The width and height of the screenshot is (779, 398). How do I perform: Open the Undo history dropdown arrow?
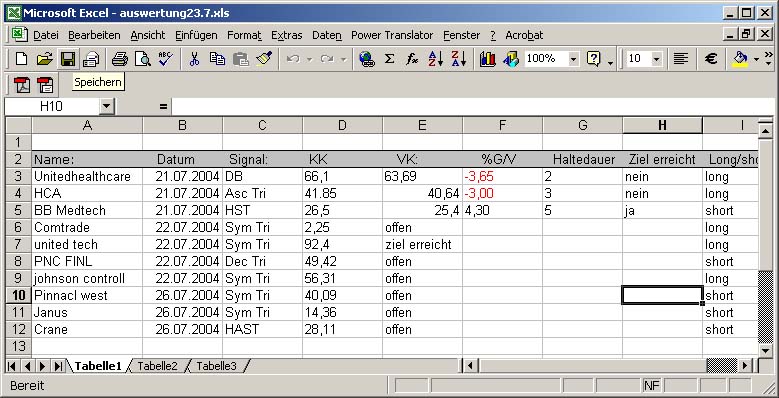[x=310, y=60]
